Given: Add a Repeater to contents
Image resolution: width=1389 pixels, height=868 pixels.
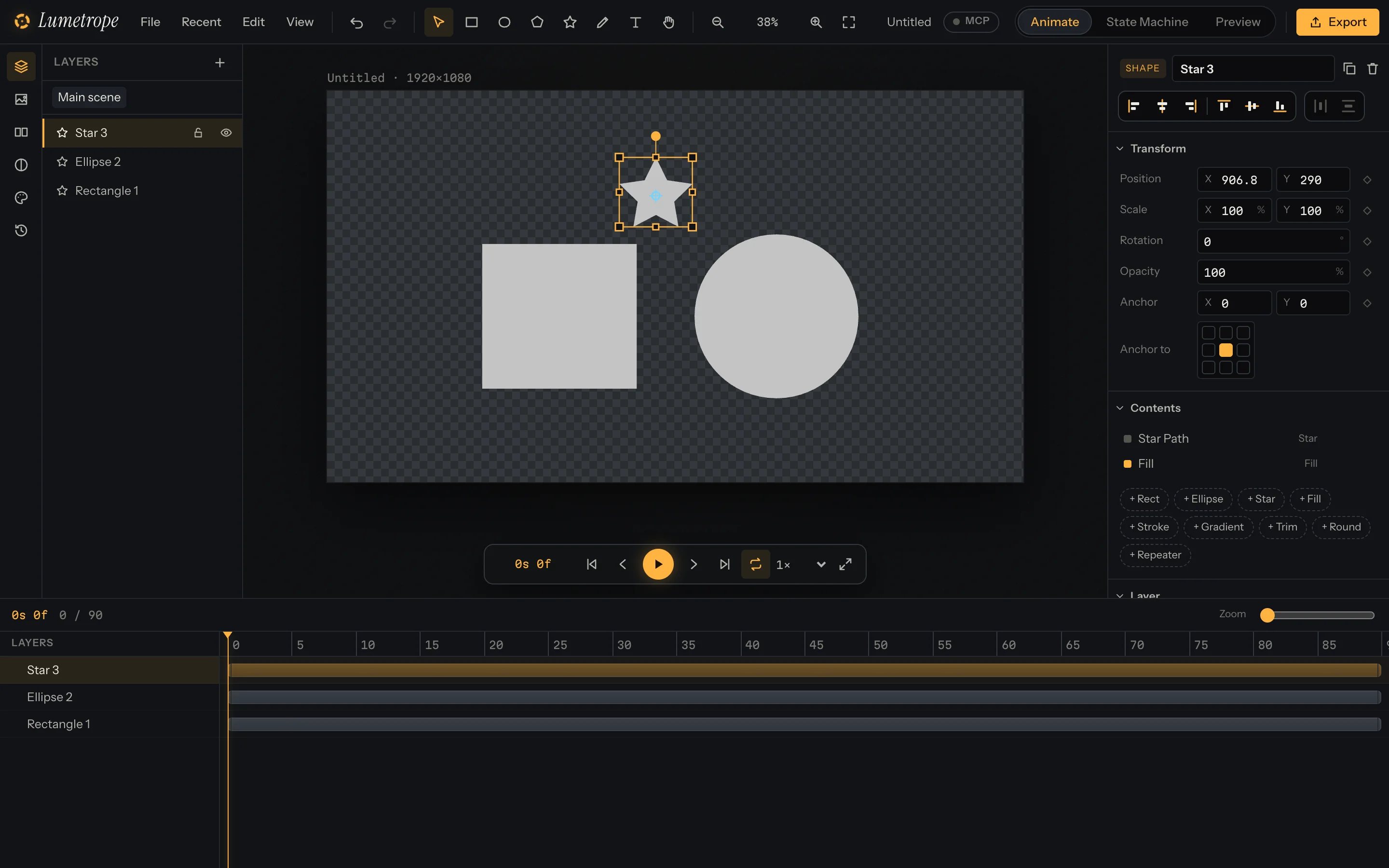Looking at the screenshot, I should pos(1155,555).
